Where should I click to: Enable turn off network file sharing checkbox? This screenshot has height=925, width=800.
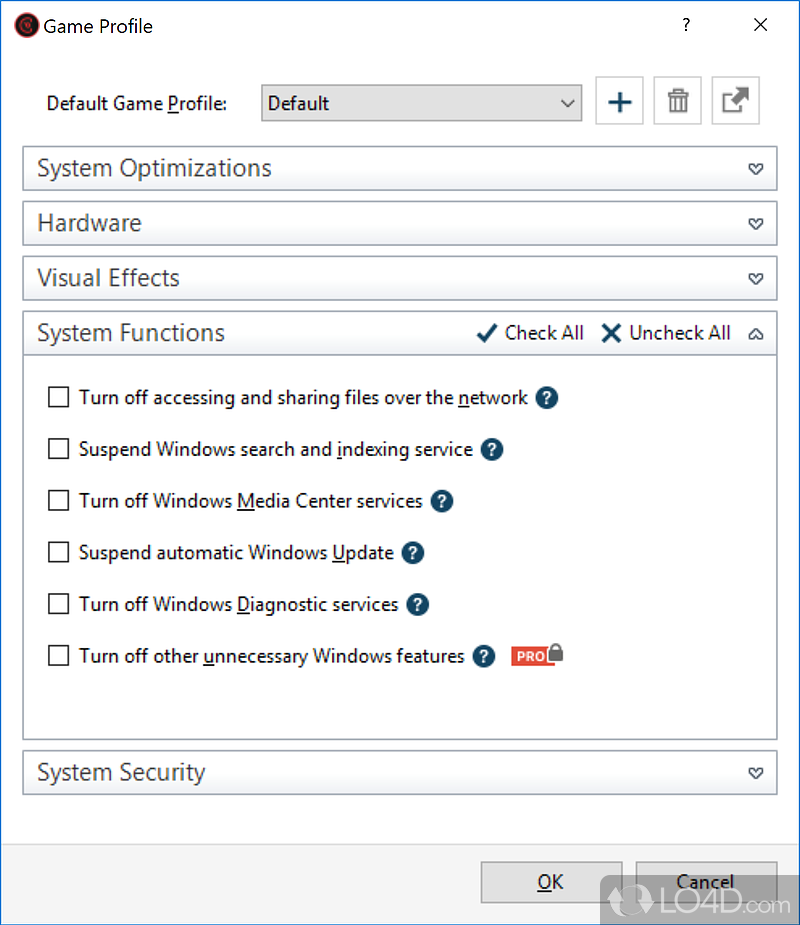[59, 398]
